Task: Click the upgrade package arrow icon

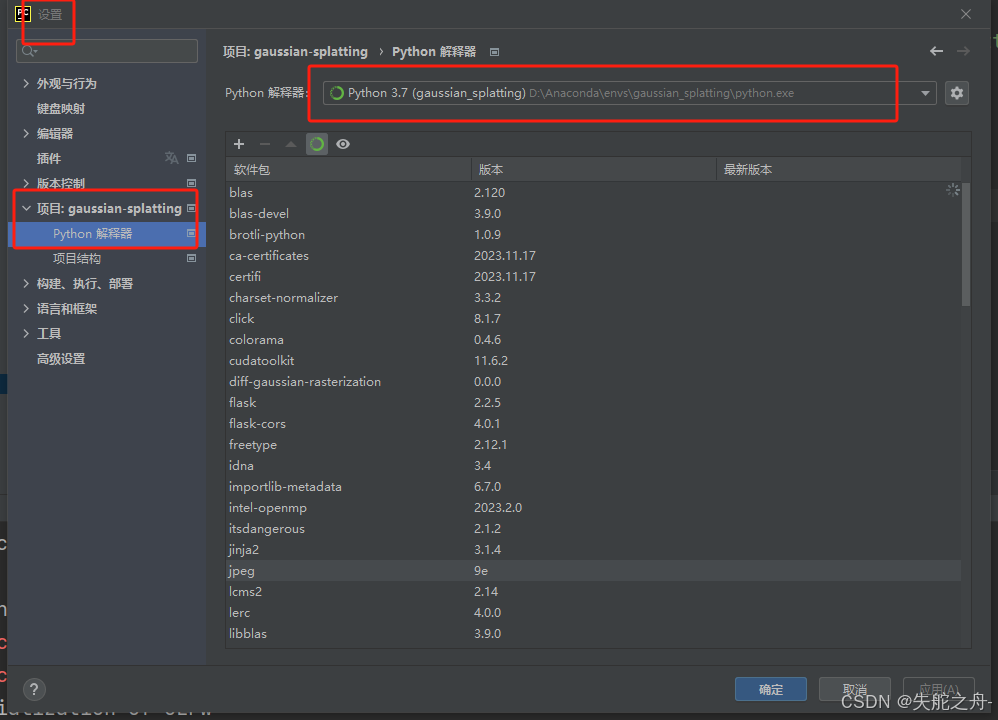Action: point(291,144)
